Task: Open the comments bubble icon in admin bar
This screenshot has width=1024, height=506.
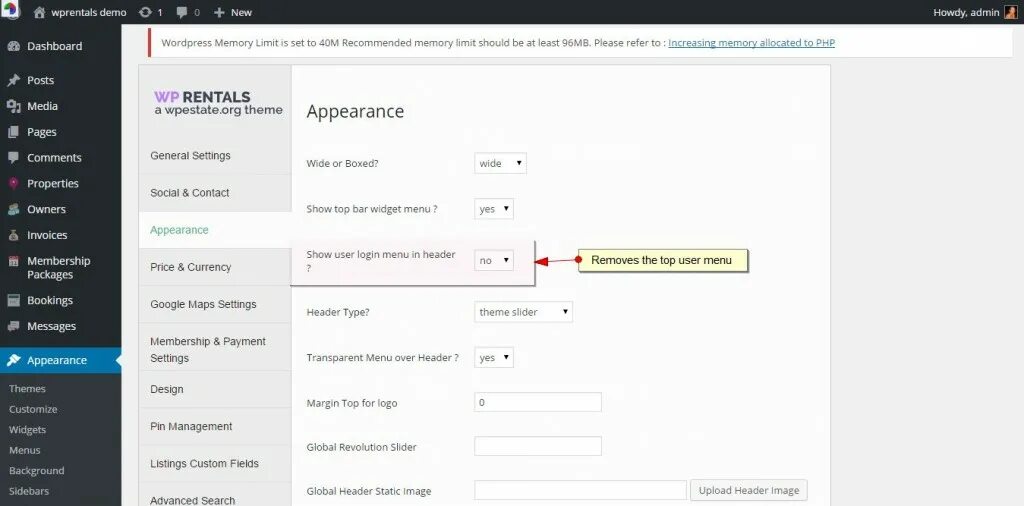Action: pyautogui.click(x=181, y=12)
